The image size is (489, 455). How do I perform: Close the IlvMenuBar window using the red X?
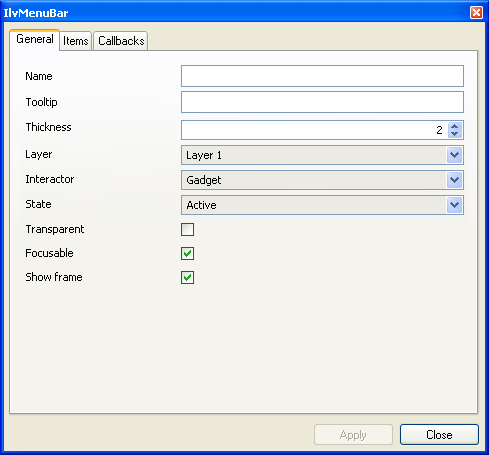[x=476, y=13]
